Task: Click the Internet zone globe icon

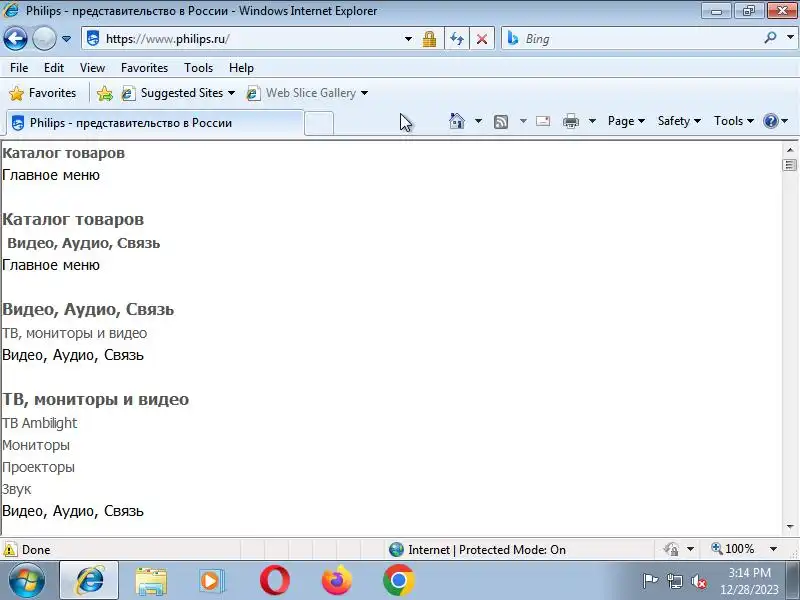Action: click(x=396, y=549)
